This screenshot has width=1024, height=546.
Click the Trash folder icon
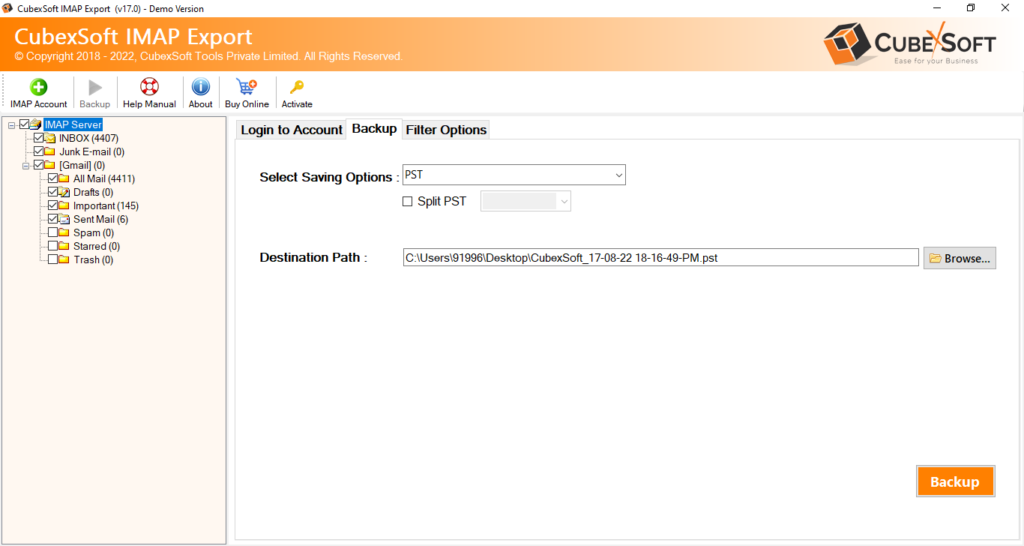[64, 259]
